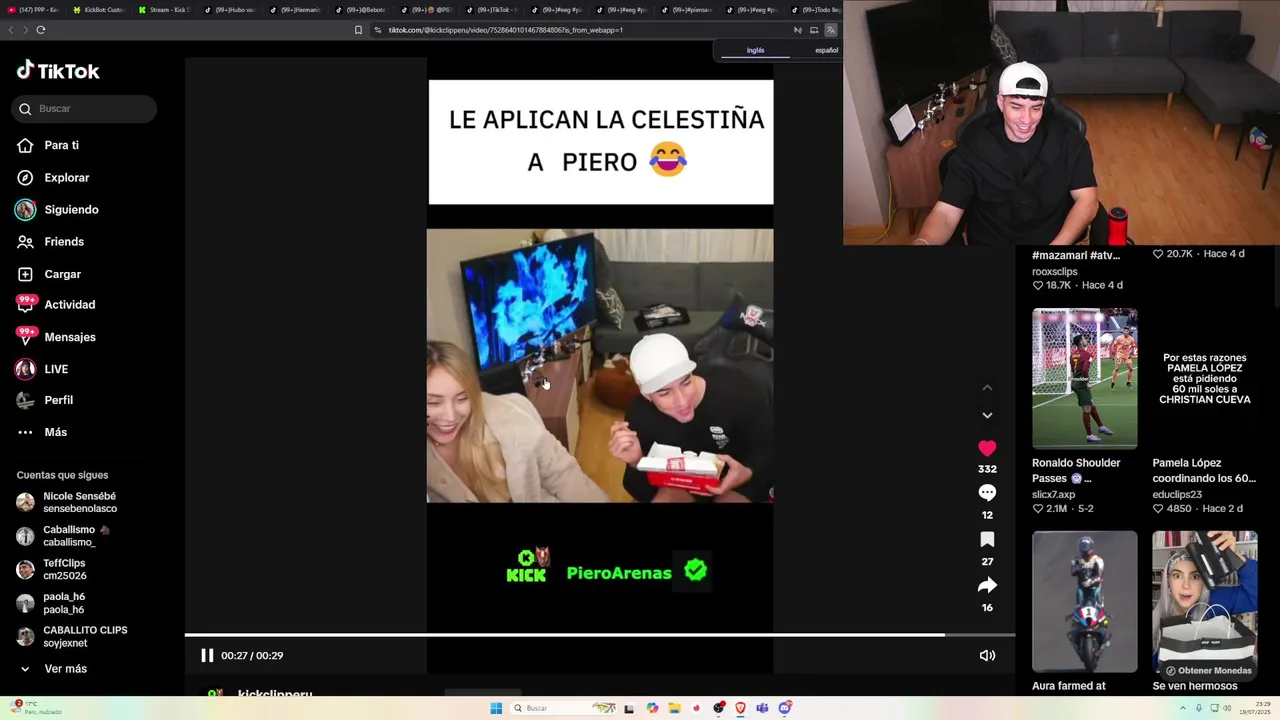Open educlips23 creator link
Image resolution: width=1280 pixels, height=720 pixels.
1177,494
